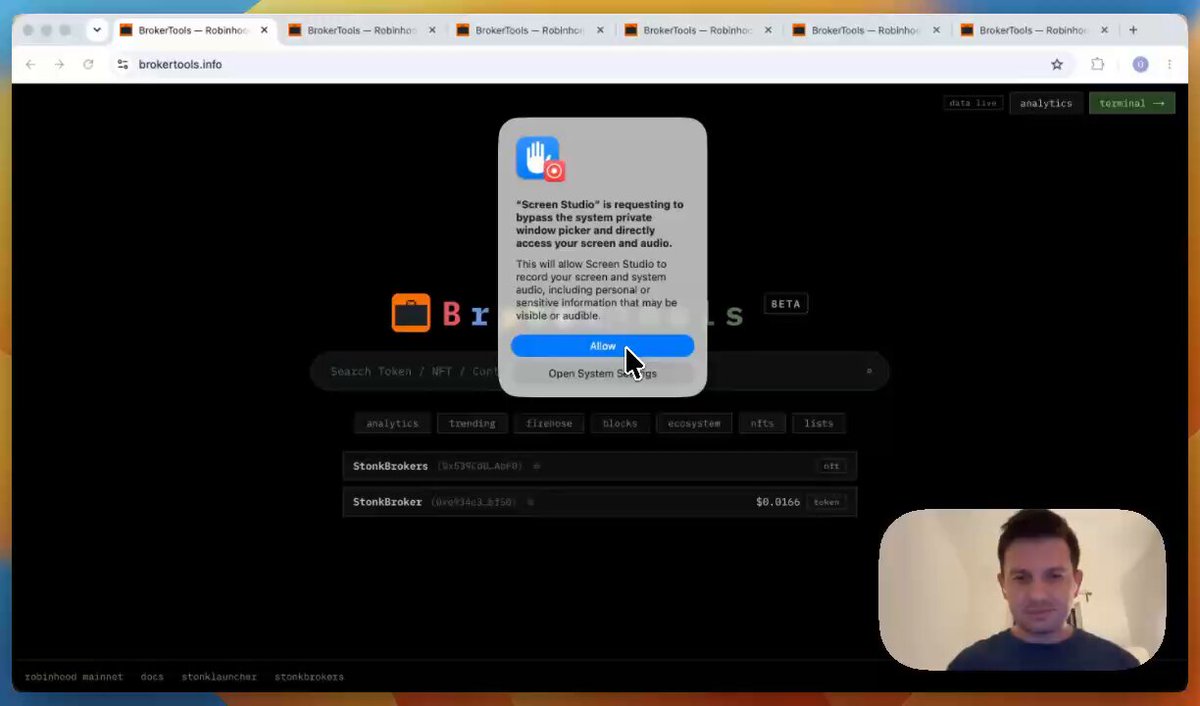The height and width of the screenshot is (706, 1200).
Task: Close the active BrokerTools tab
Action: [x=264, y=30]
